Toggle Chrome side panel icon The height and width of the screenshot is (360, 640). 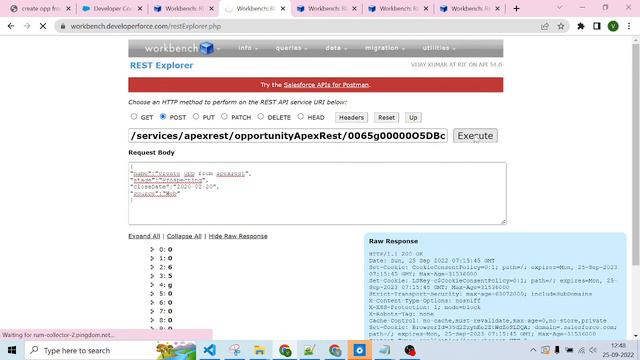(x=597, y=26)
